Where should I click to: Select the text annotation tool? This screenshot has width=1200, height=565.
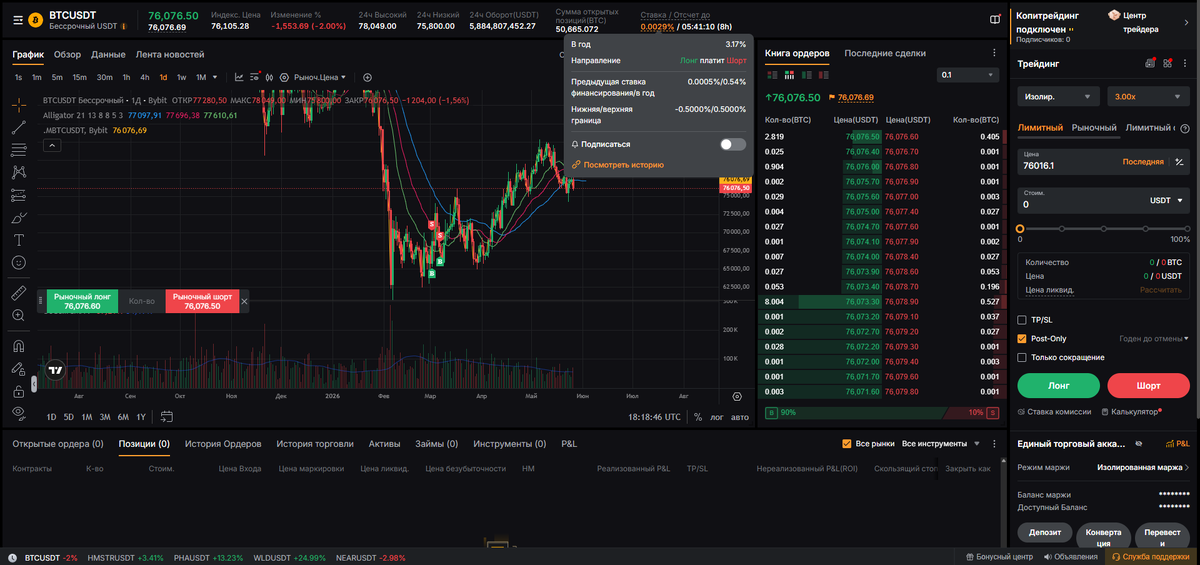18,240
